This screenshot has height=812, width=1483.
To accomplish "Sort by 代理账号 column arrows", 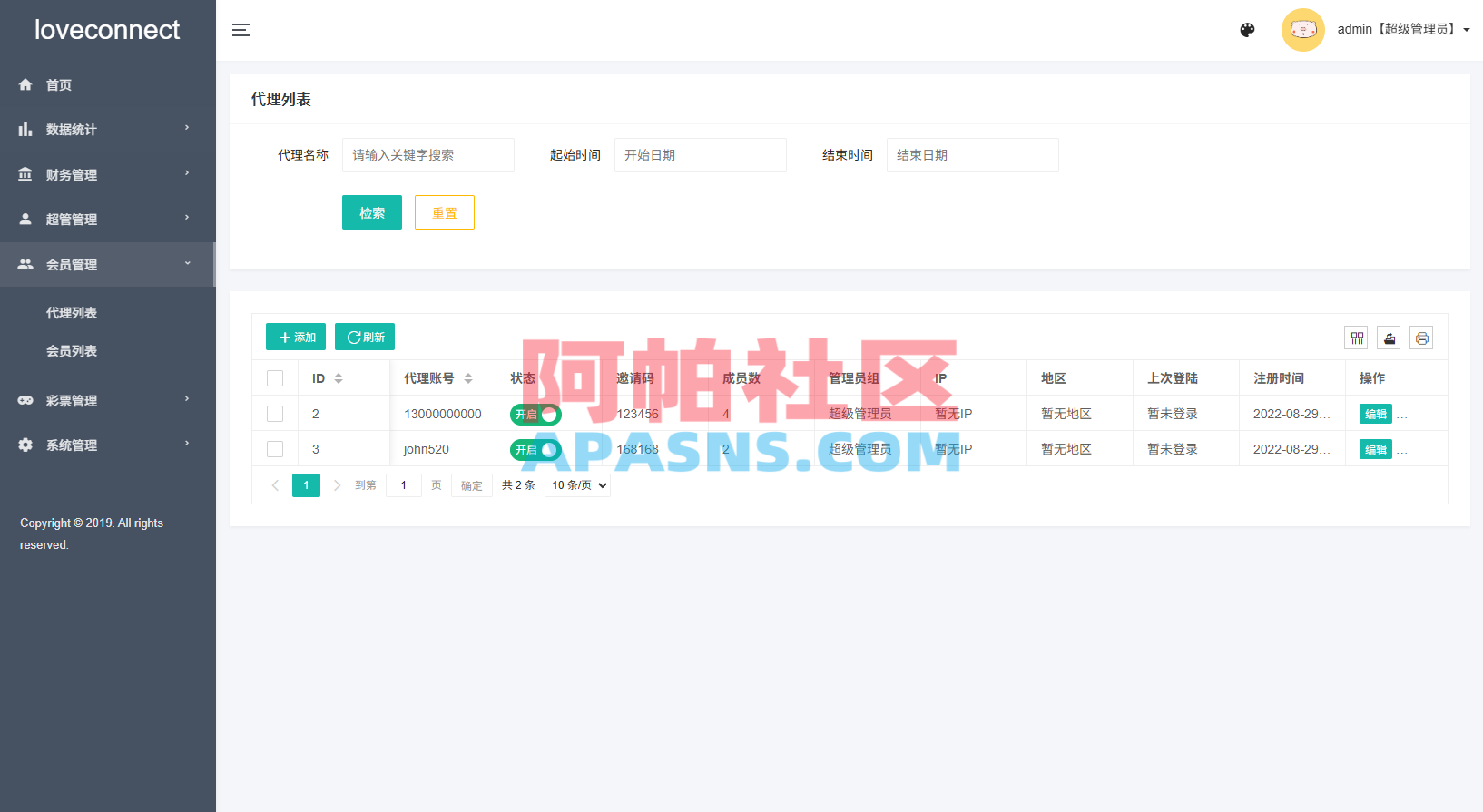I will tap(468, 378).
